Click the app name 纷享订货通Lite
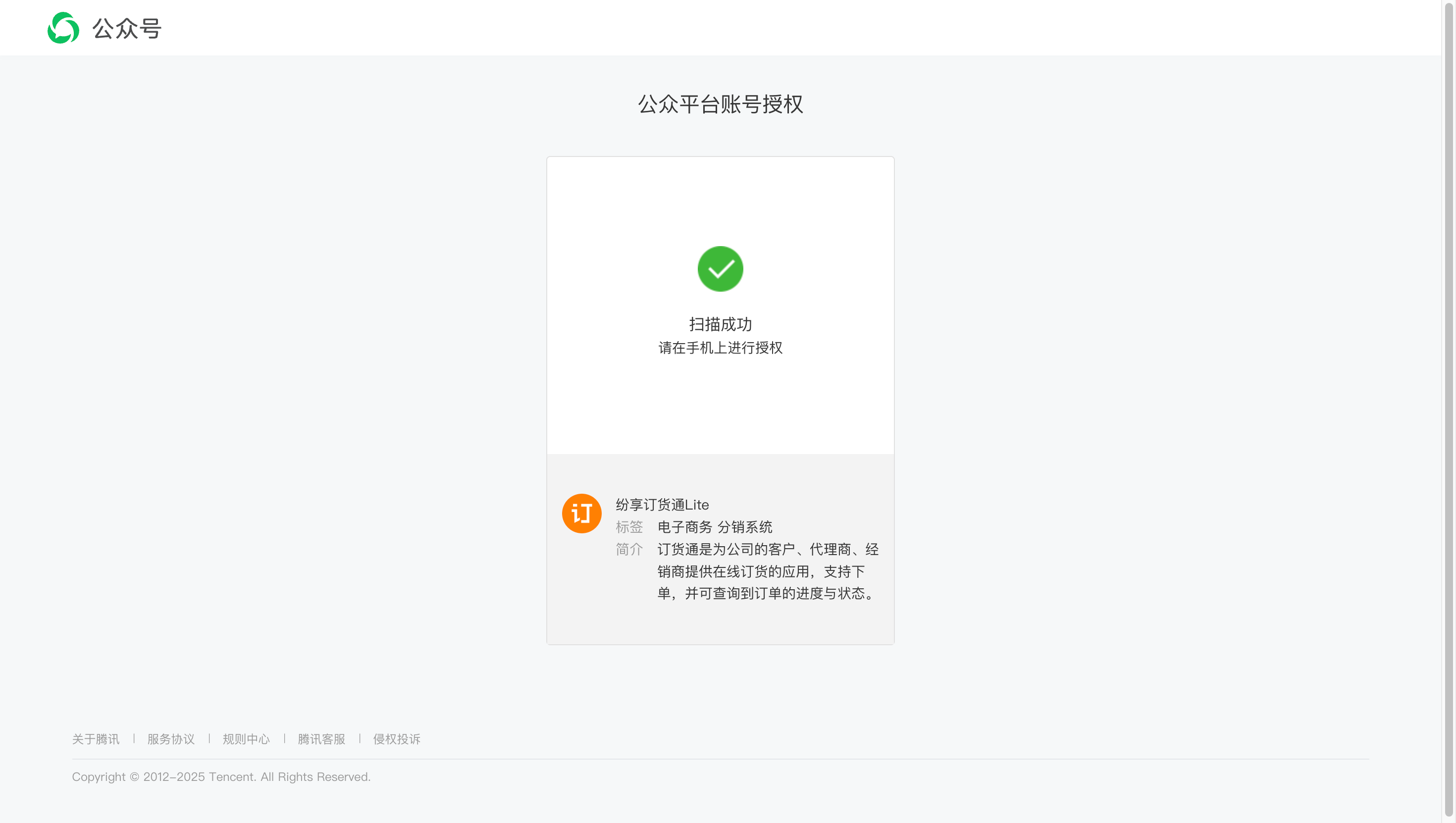 pyautogui.click(x=662, y=505)
